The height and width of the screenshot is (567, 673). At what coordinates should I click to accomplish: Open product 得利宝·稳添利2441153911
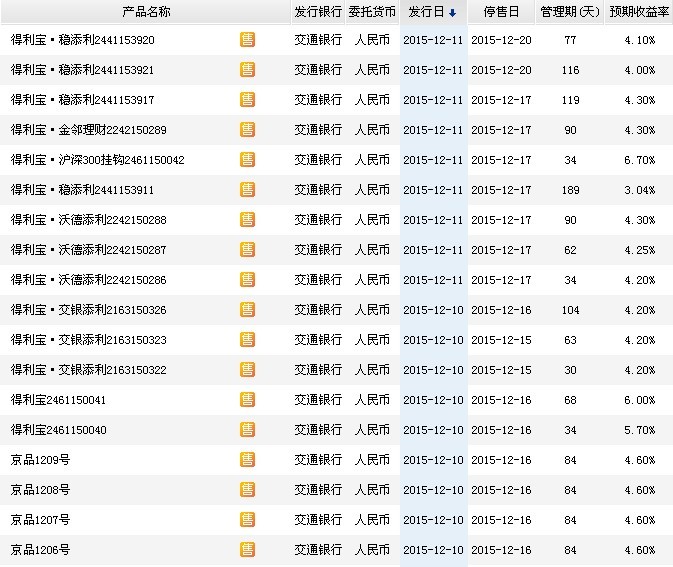click(82, 190)
